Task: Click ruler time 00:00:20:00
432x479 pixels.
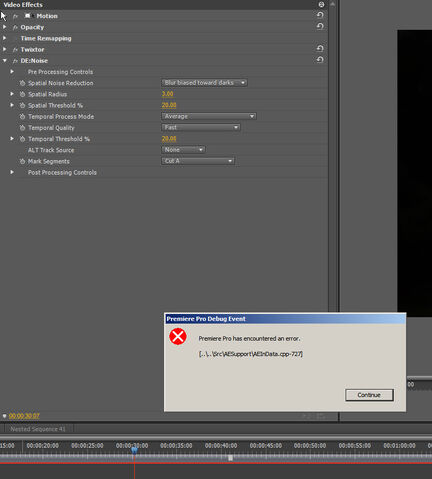Action: coord(43,446)
